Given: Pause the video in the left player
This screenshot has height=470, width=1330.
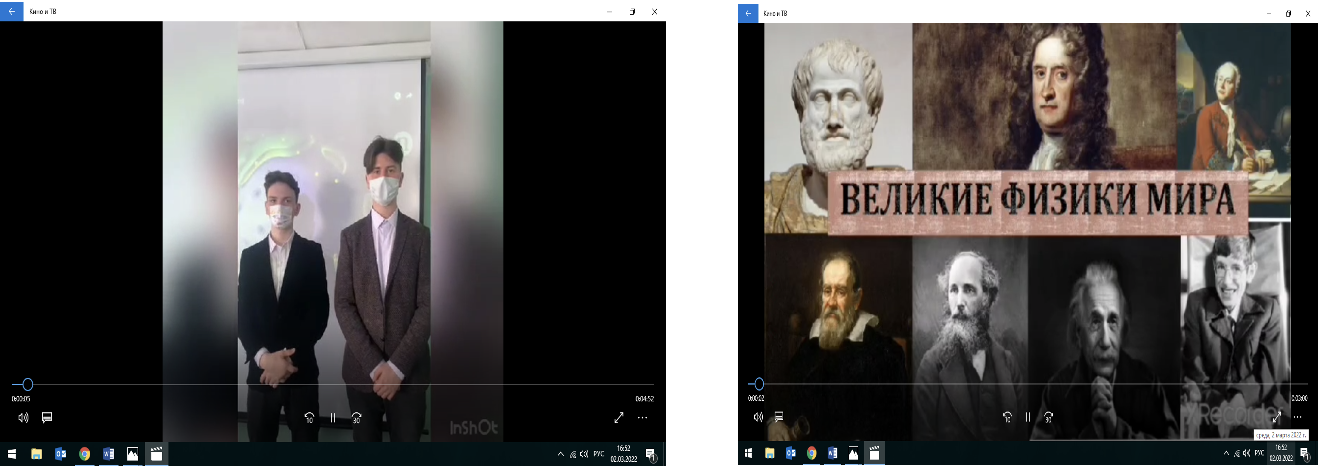Looking at the screenshot, I should click(333, 418).
